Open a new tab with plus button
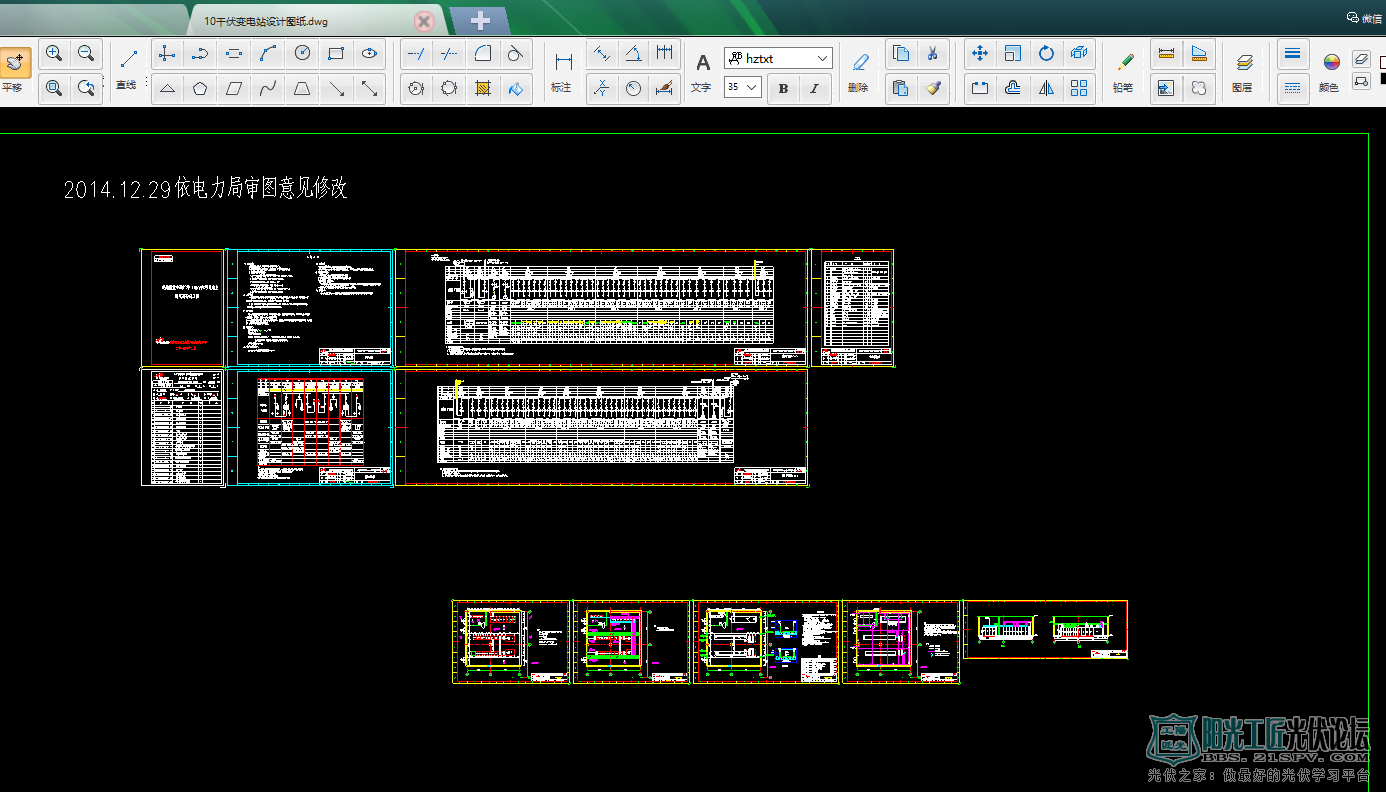Image resolution: width=1386 pixels, height=792 pixels. click(480, 20)
